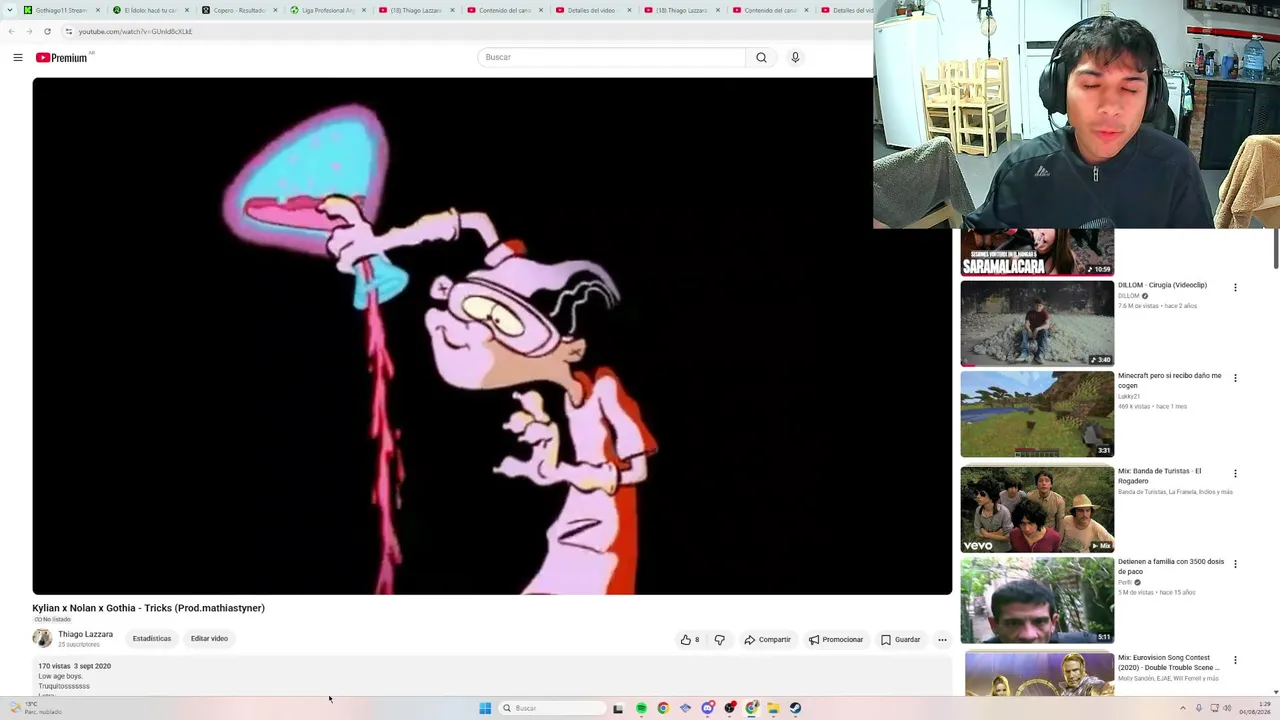Open more actions three-dot menu under video

coord(942,640)
